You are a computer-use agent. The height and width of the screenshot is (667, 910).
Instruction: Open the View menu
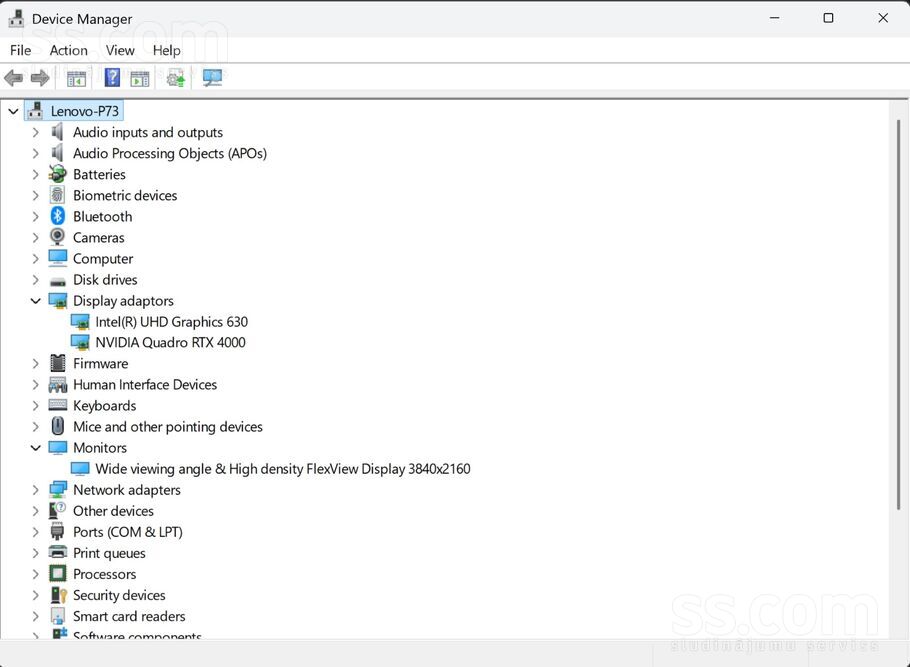click(x=120, y=51)
